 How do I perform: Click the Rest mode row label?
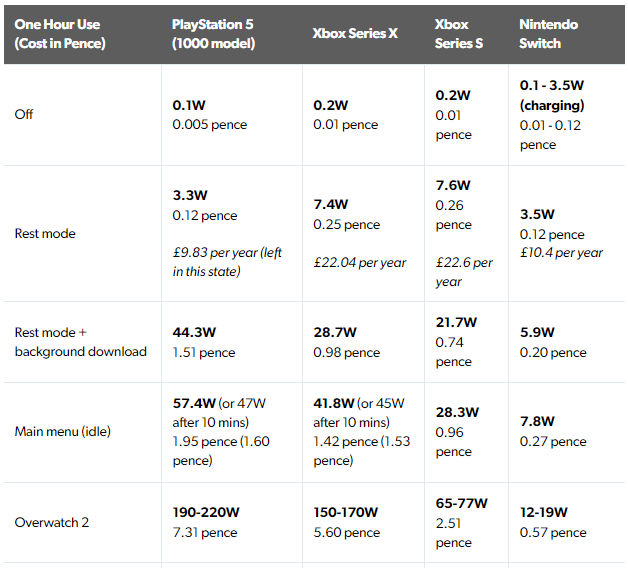(x=45, y=234)
